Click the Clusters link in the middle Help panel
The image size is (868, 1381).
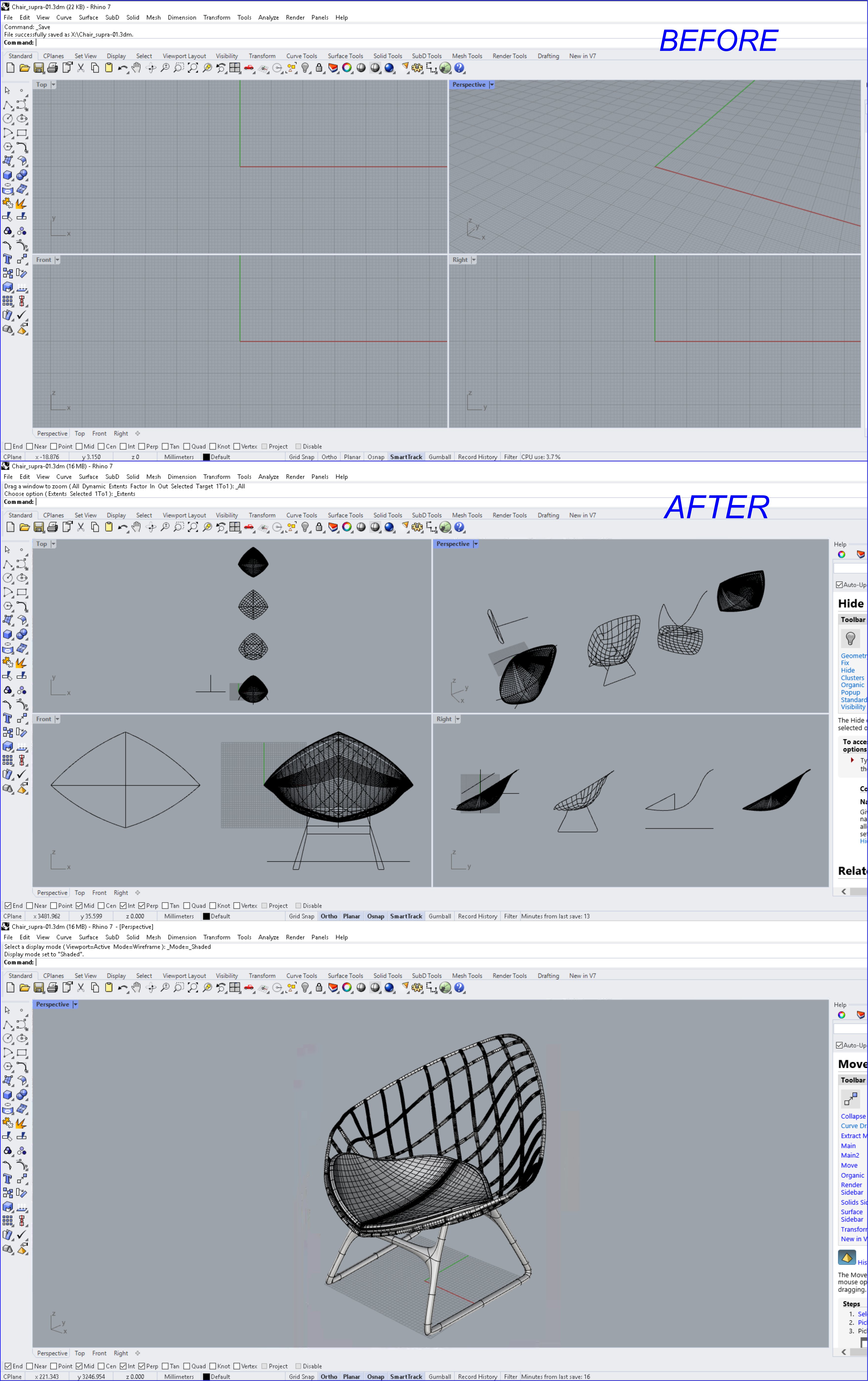tap(852, 678)
